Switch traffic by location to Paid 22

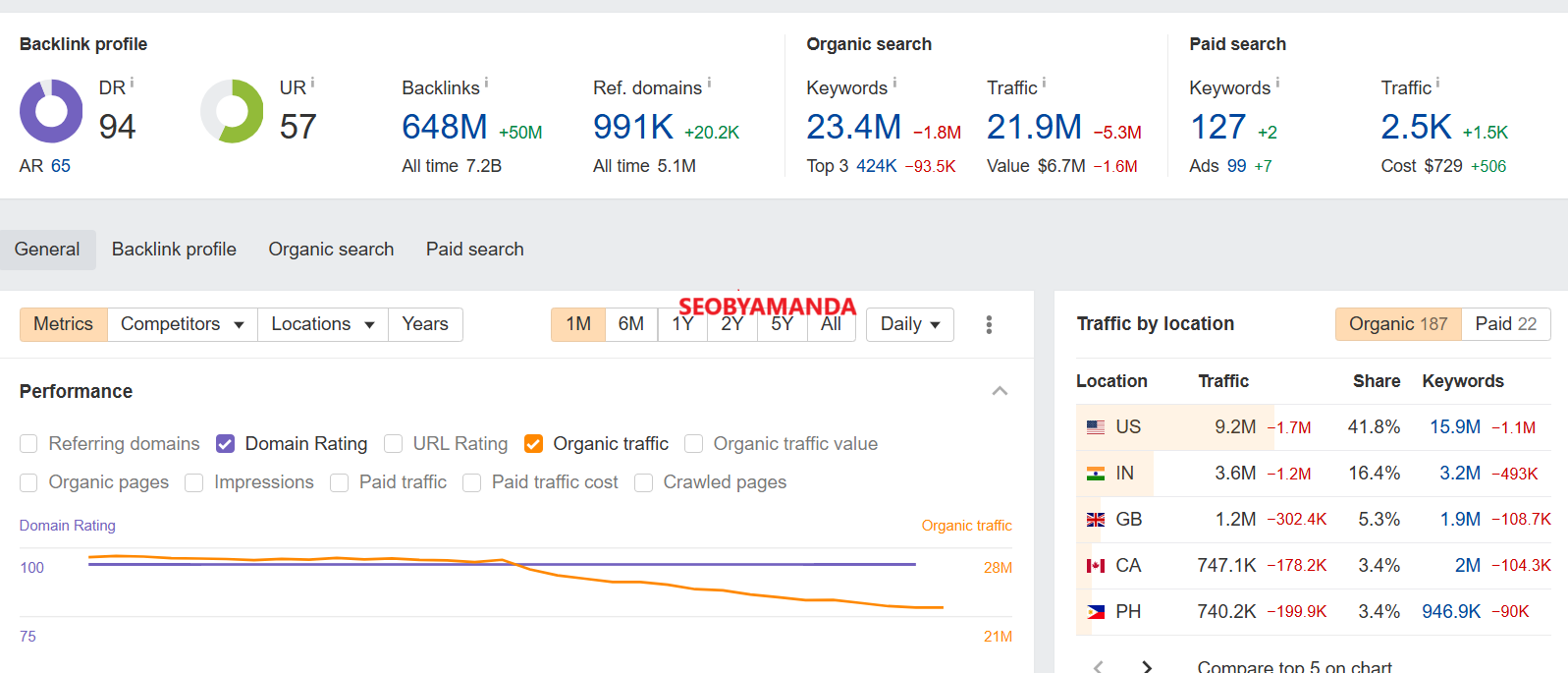1505,324
